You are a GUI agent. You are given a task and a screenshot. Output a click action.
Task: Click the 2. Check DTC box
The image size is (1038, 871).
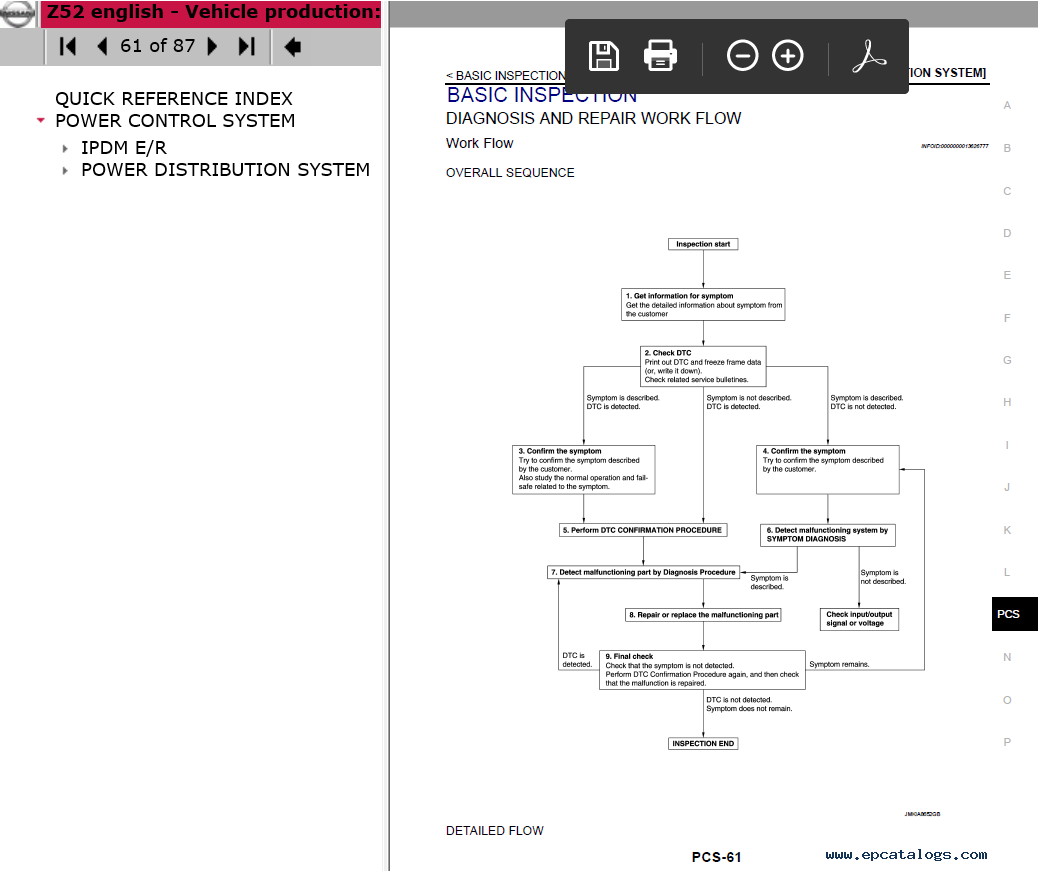pos(703,366)
